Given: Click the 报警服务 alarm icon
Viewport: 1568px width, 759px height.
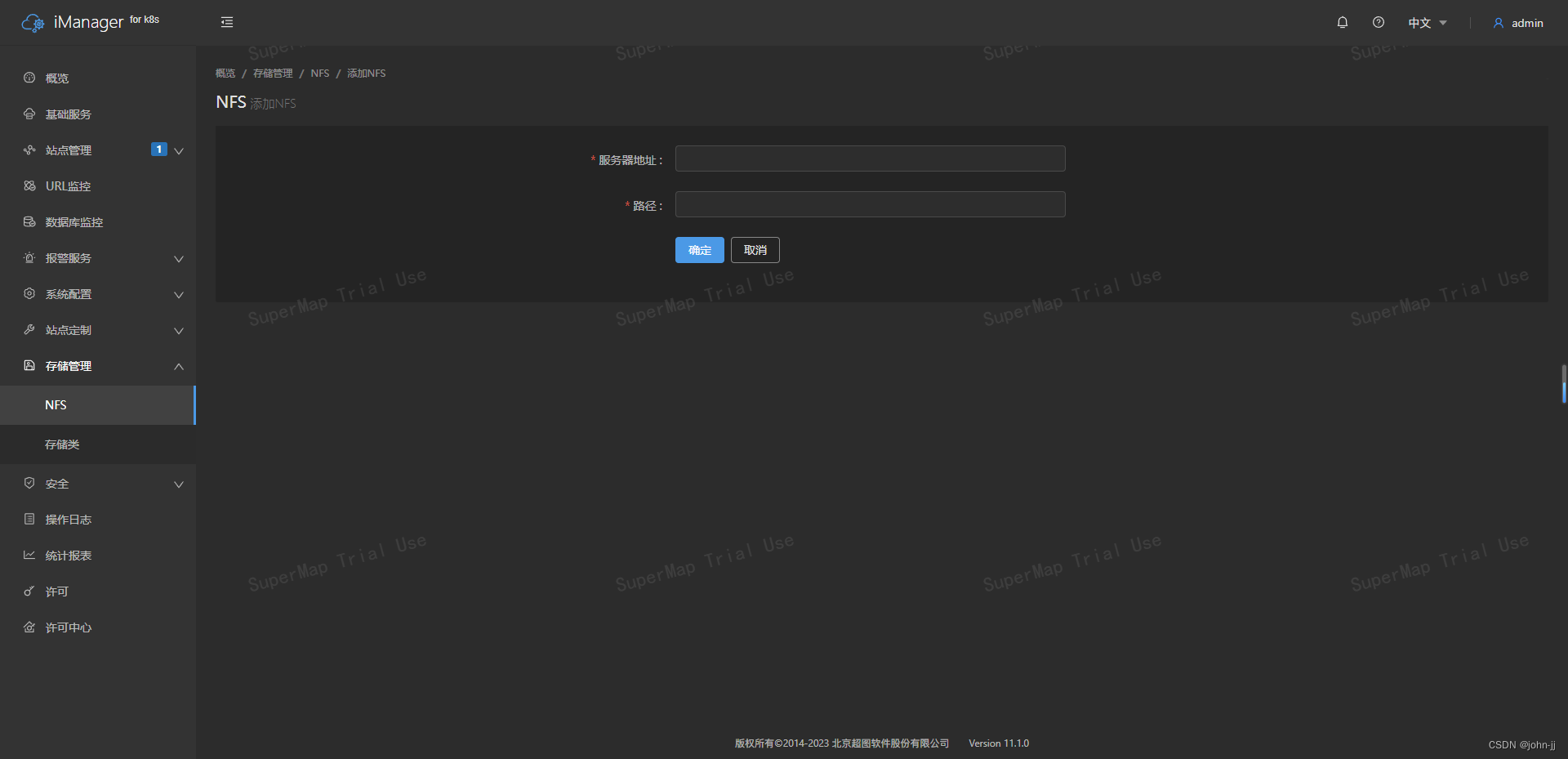Looking at the screenshot, I should click(x=29, y=257).
